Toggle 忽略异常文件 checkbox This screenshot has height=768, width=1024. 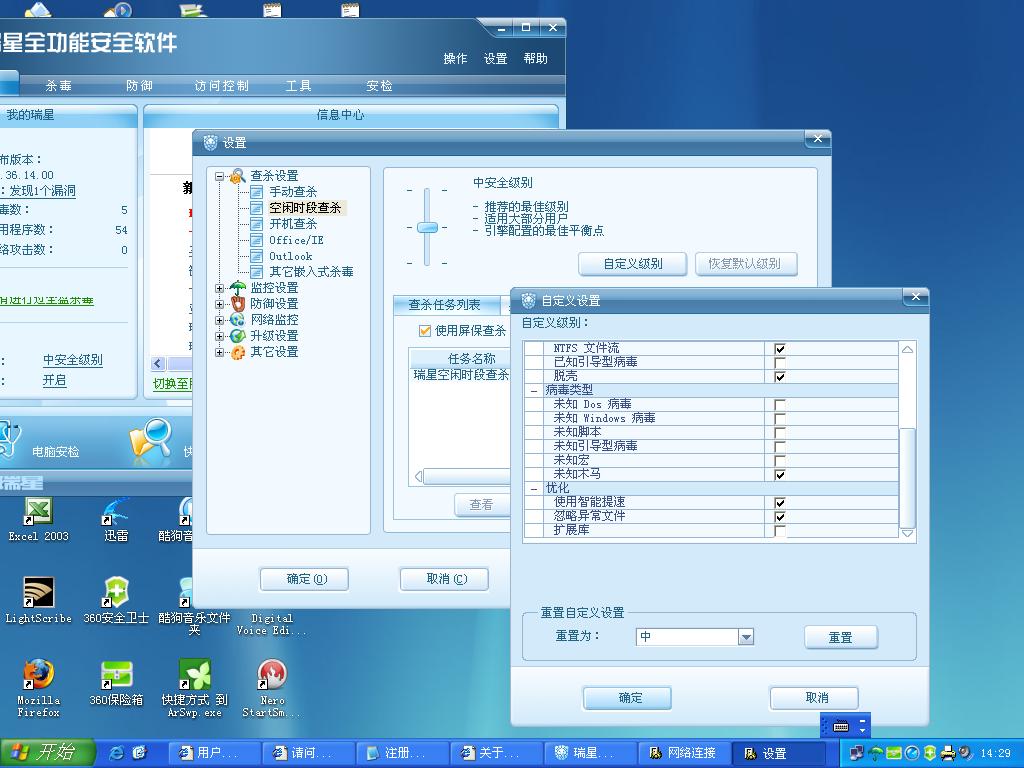(780, 517)
